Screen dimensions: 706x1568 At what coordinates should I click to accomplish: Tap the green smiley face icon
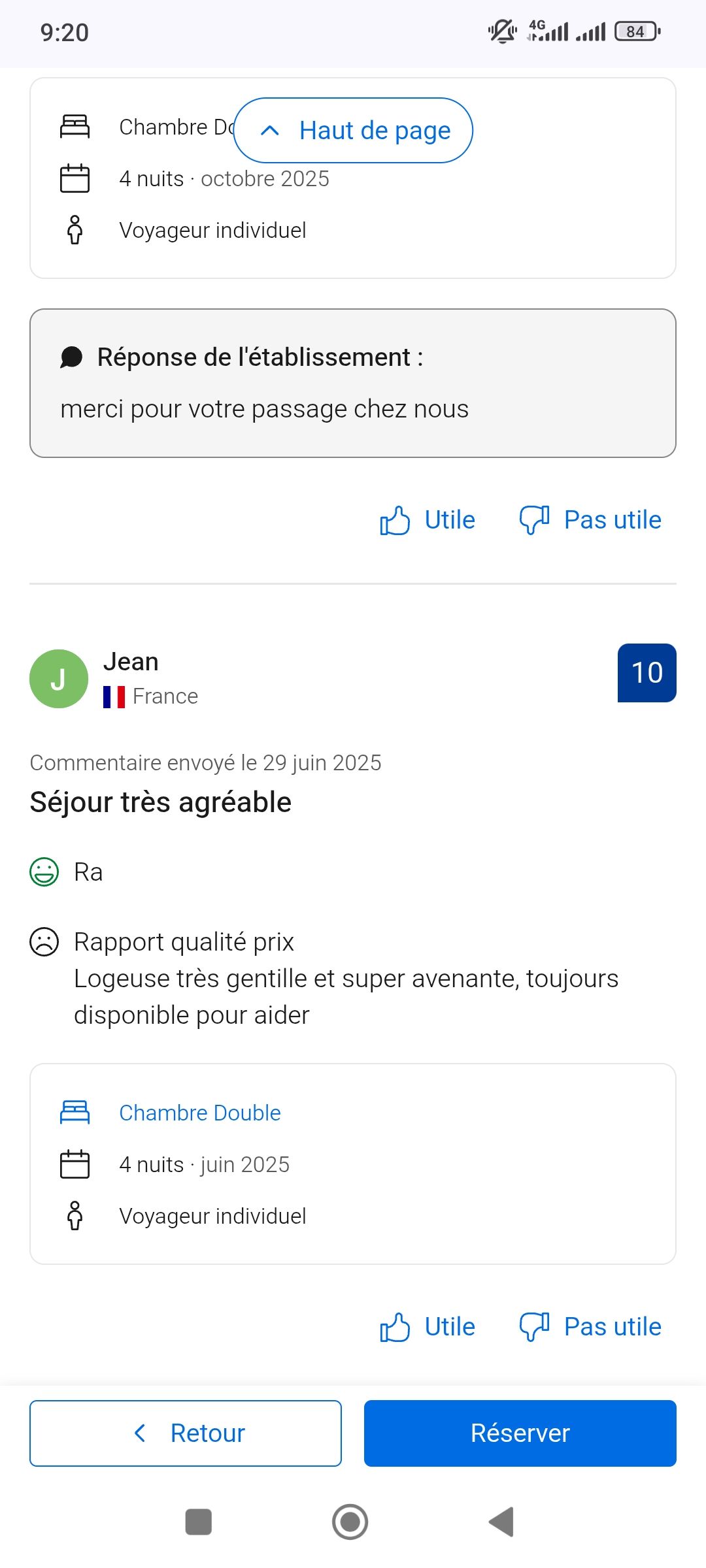44,872
